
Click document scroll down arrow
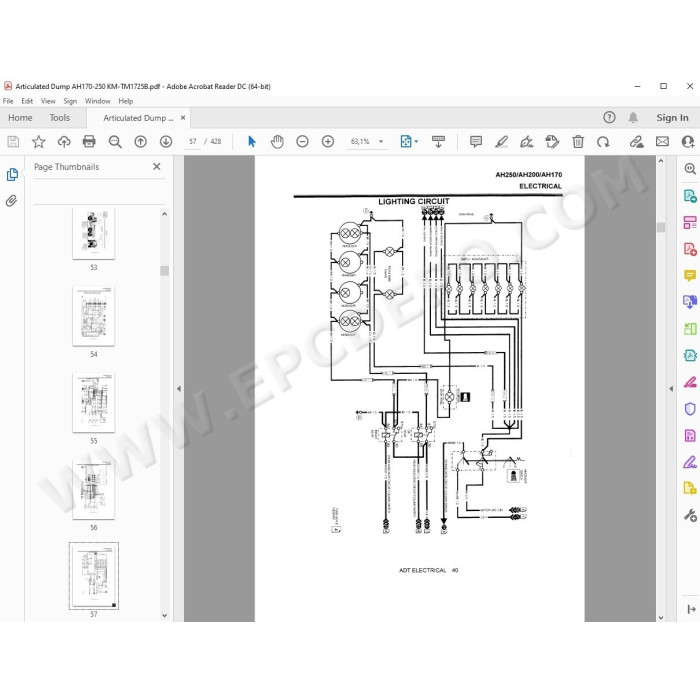click(x=661, y=617)
